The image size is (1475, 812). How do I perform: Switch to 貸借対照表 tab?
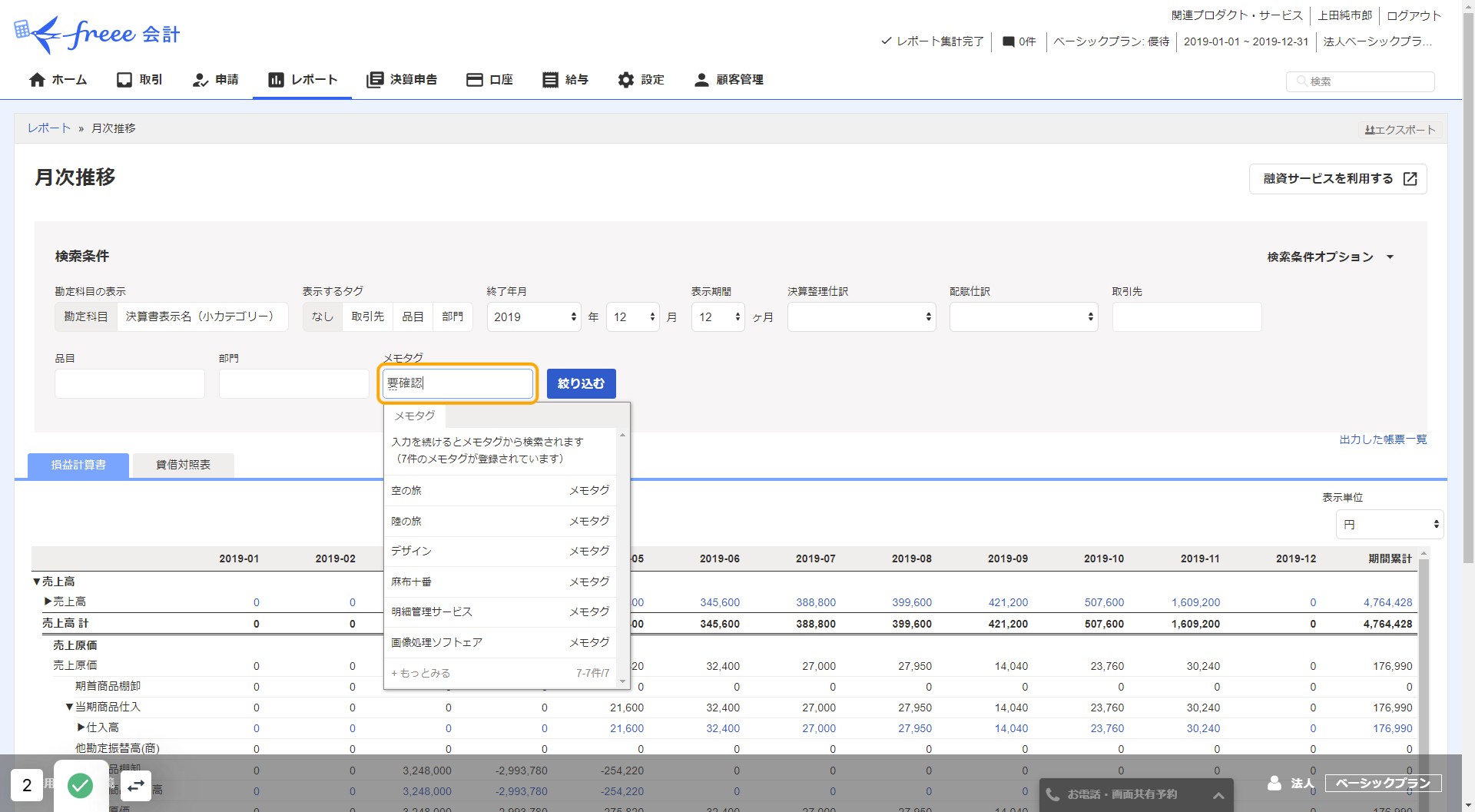183,465
